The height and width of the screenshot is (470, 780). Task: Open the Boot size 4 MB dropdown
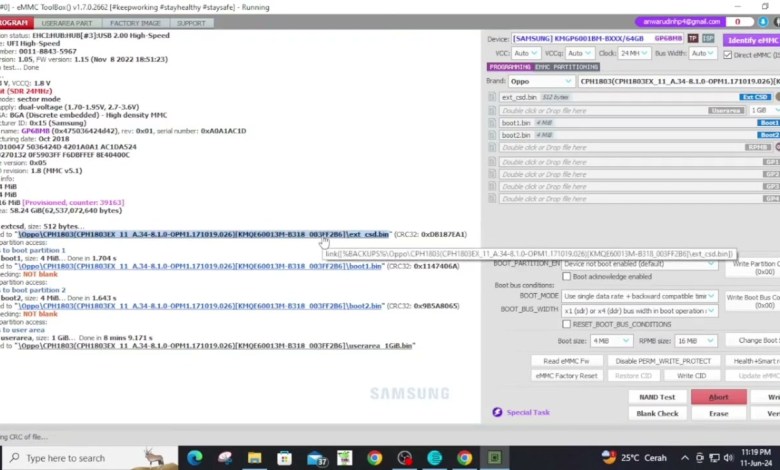click(611, 341)
